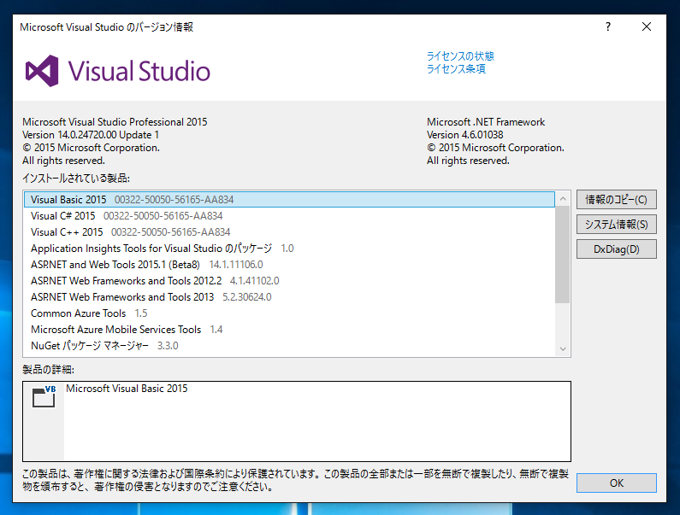Viewport: 680px width, 515px height.
Task: Select ASP.NET Web Frameworks and Tools 2013
Action: point(289,297)
